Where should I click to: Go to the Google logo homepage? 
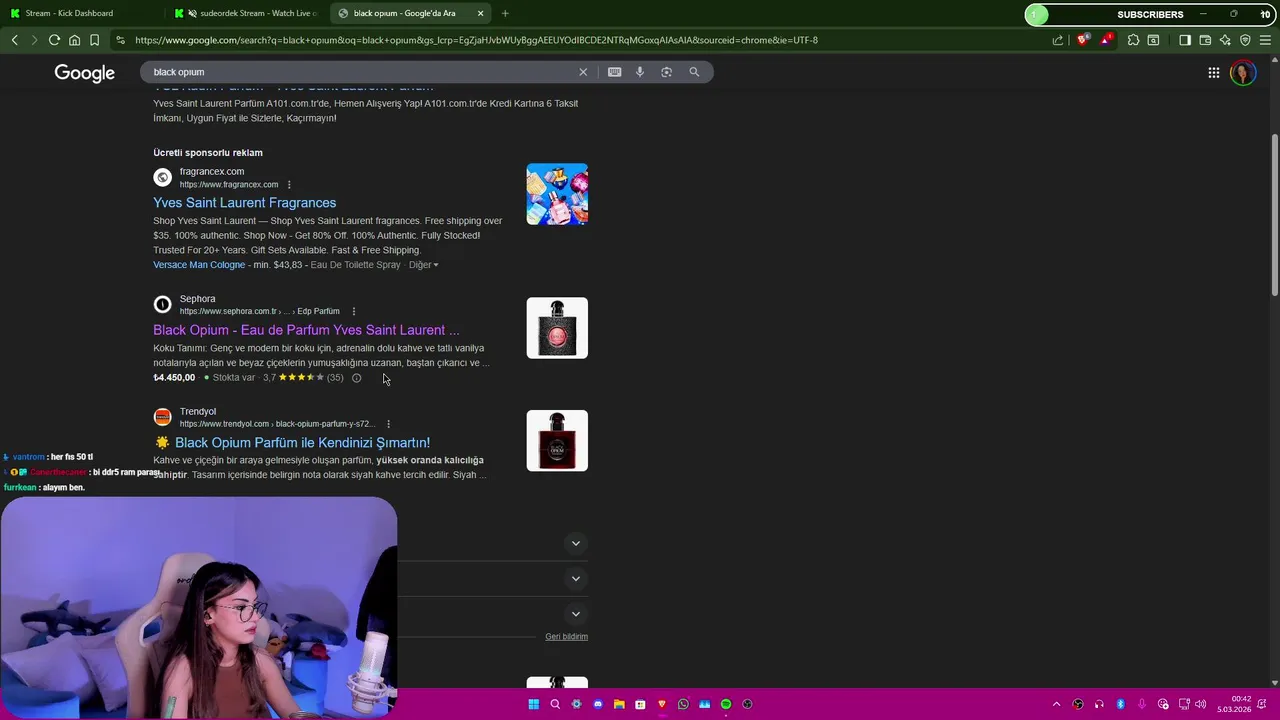85,73
